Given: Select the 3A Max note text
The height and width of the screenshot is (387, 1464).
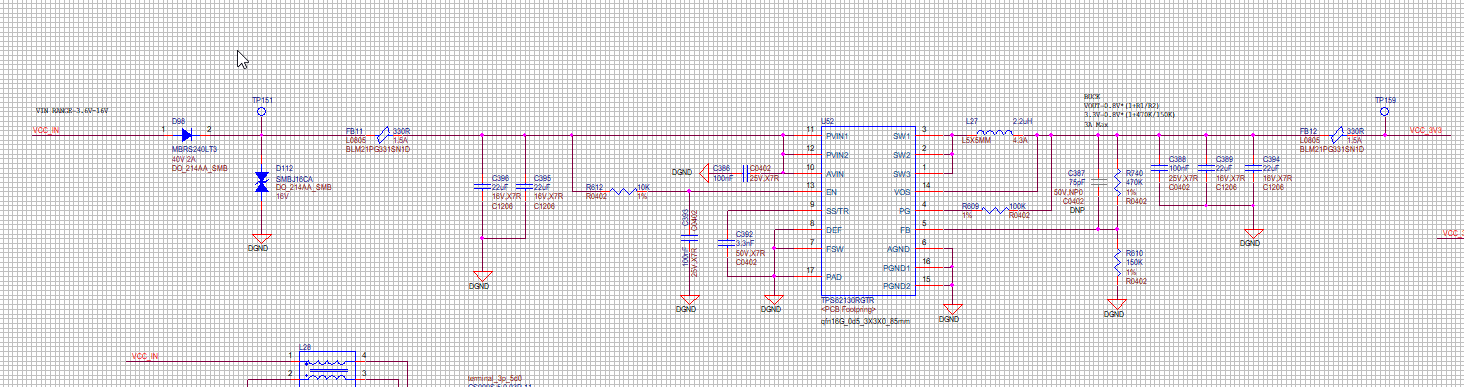Looking at the screenshot, I should (x=1095, y=124).
